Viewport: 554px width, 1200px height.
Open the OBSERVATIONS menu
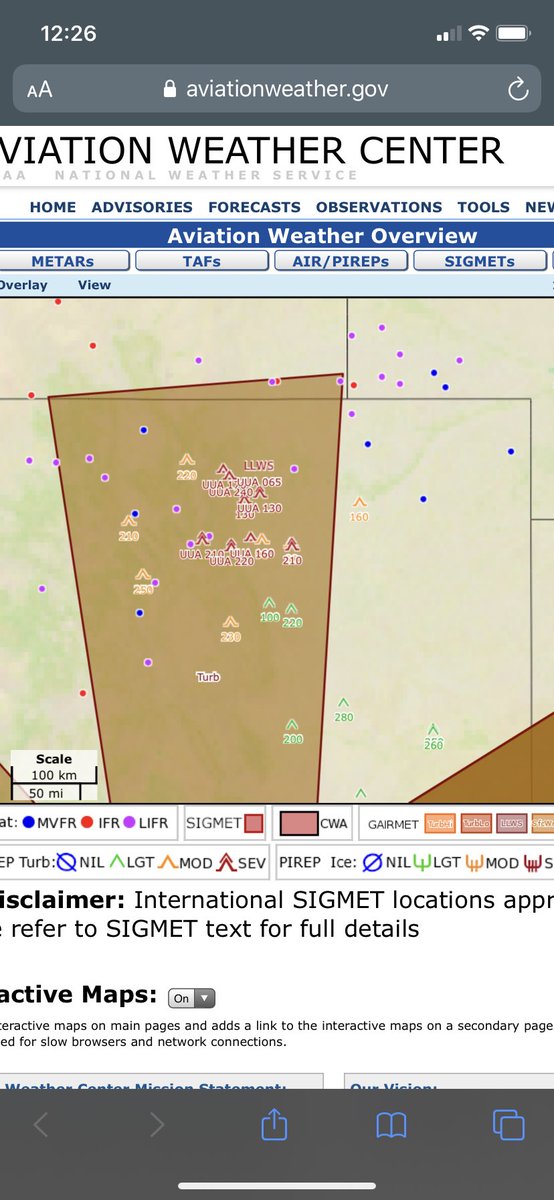(379, 207)
